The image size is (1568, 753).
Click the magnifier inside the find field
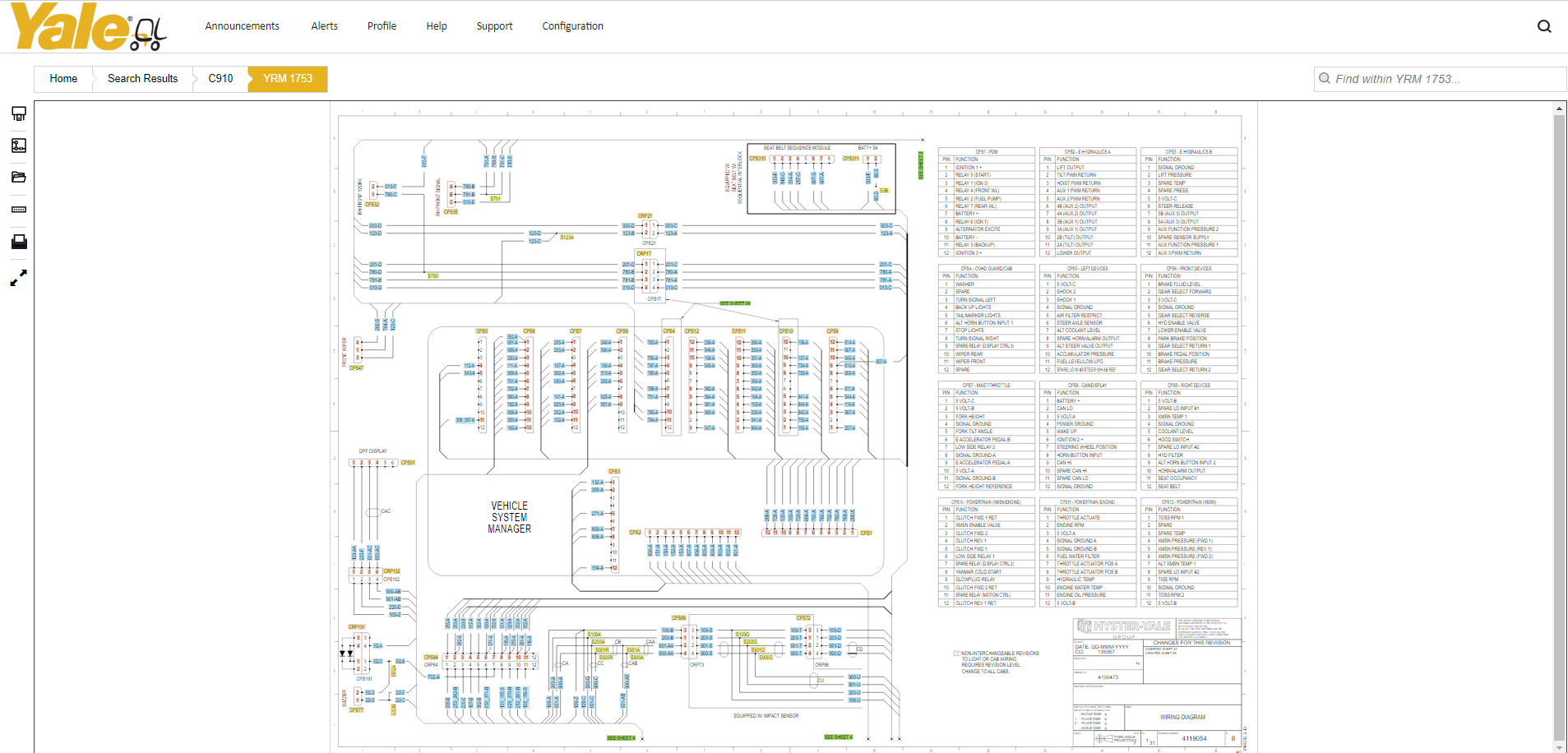tap(1325, 78)
